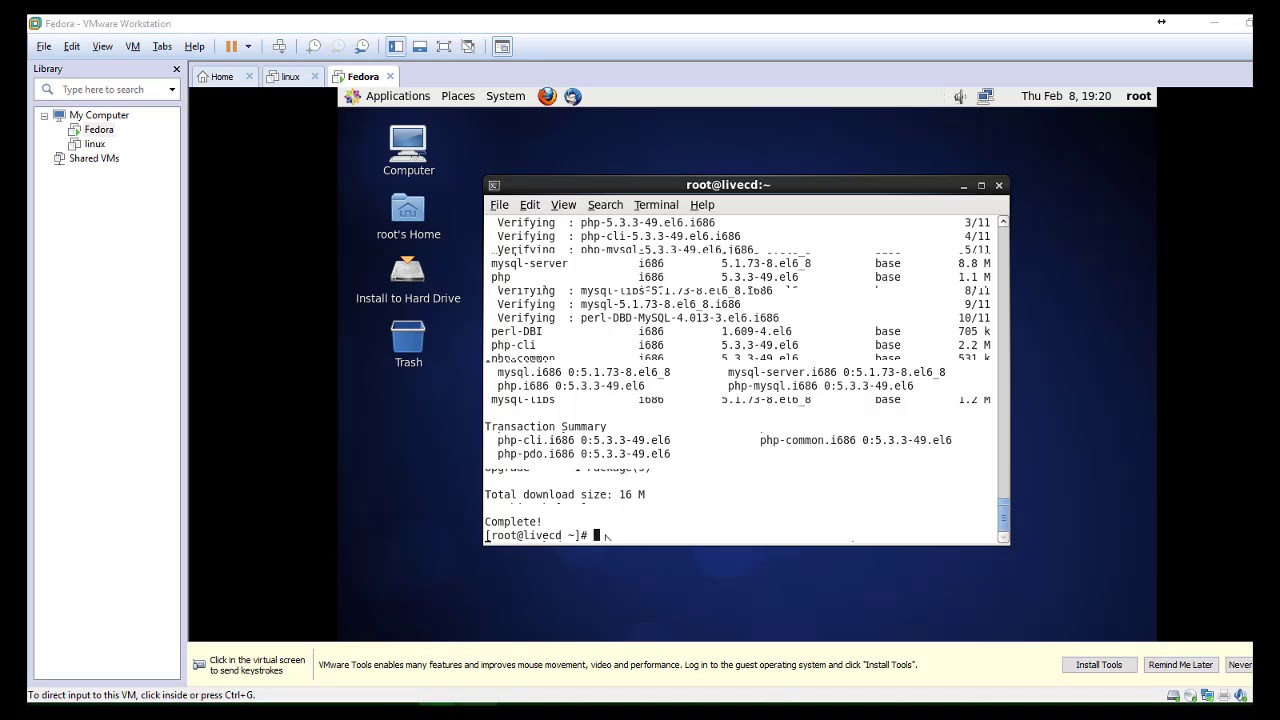Image resolution: width=1280 pixels, height=720 pixels.
Task: Close the Fedora tab
Action: click(390, 77)
